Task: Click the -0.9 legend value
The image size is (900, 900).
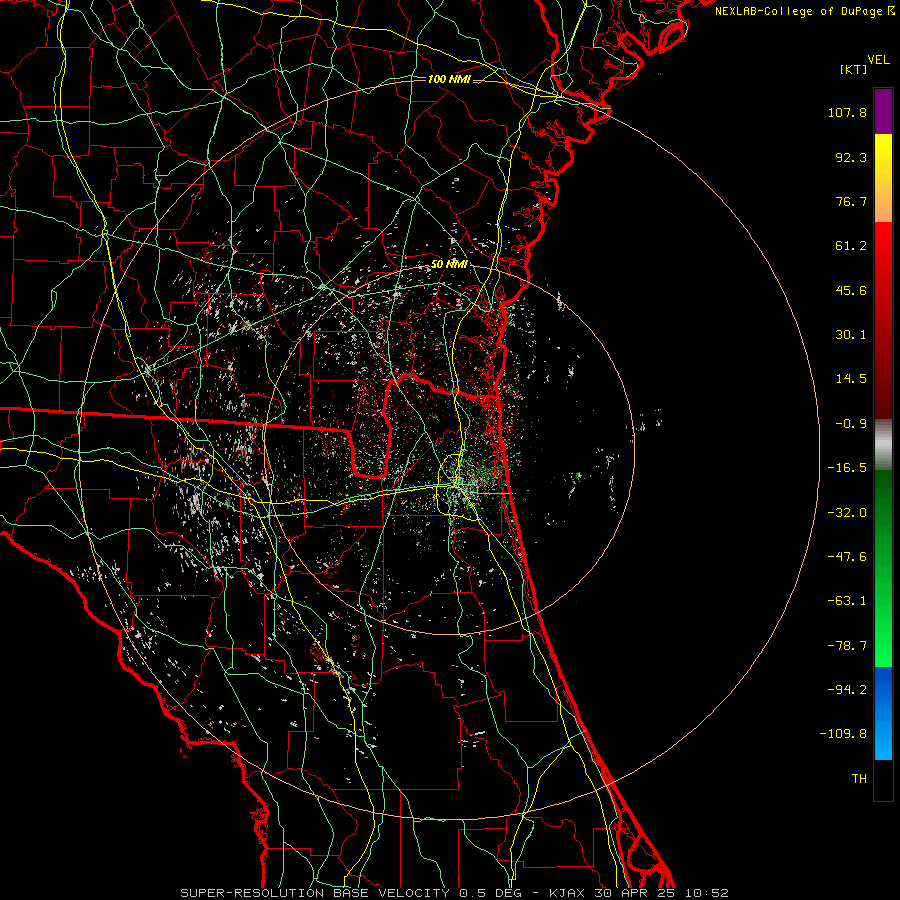Action: [851, 424]
